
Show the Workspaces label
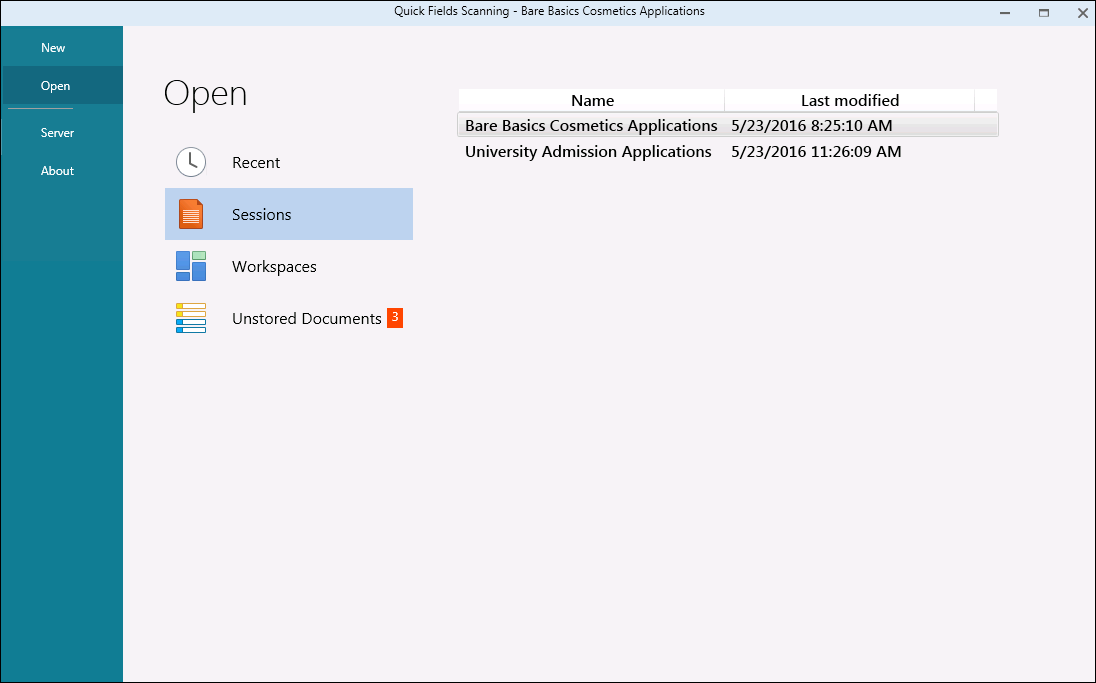[x=274, y=267]
